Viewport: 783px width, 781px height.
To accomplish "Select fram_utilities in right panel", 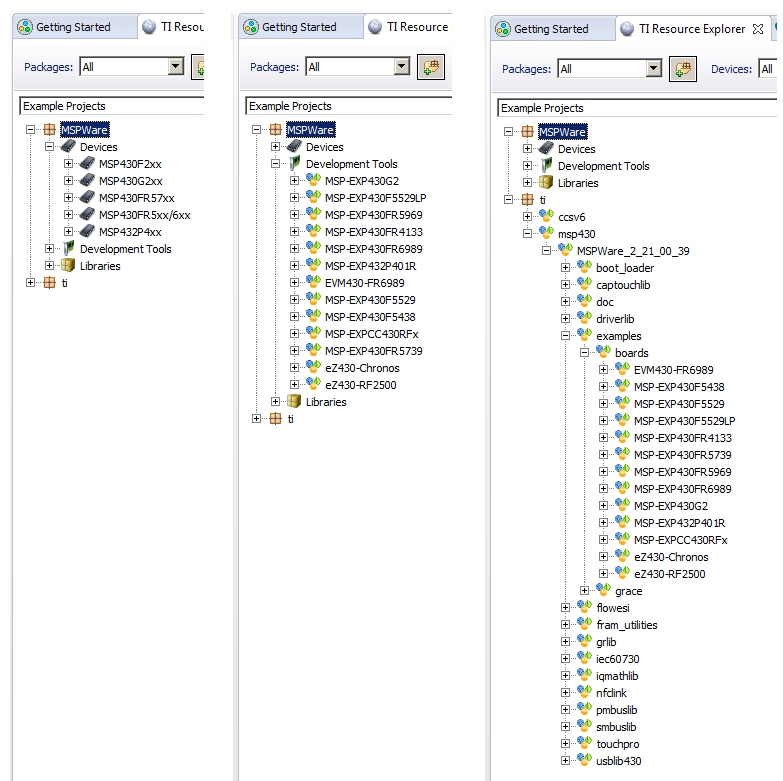I will (x=627, y=625).
